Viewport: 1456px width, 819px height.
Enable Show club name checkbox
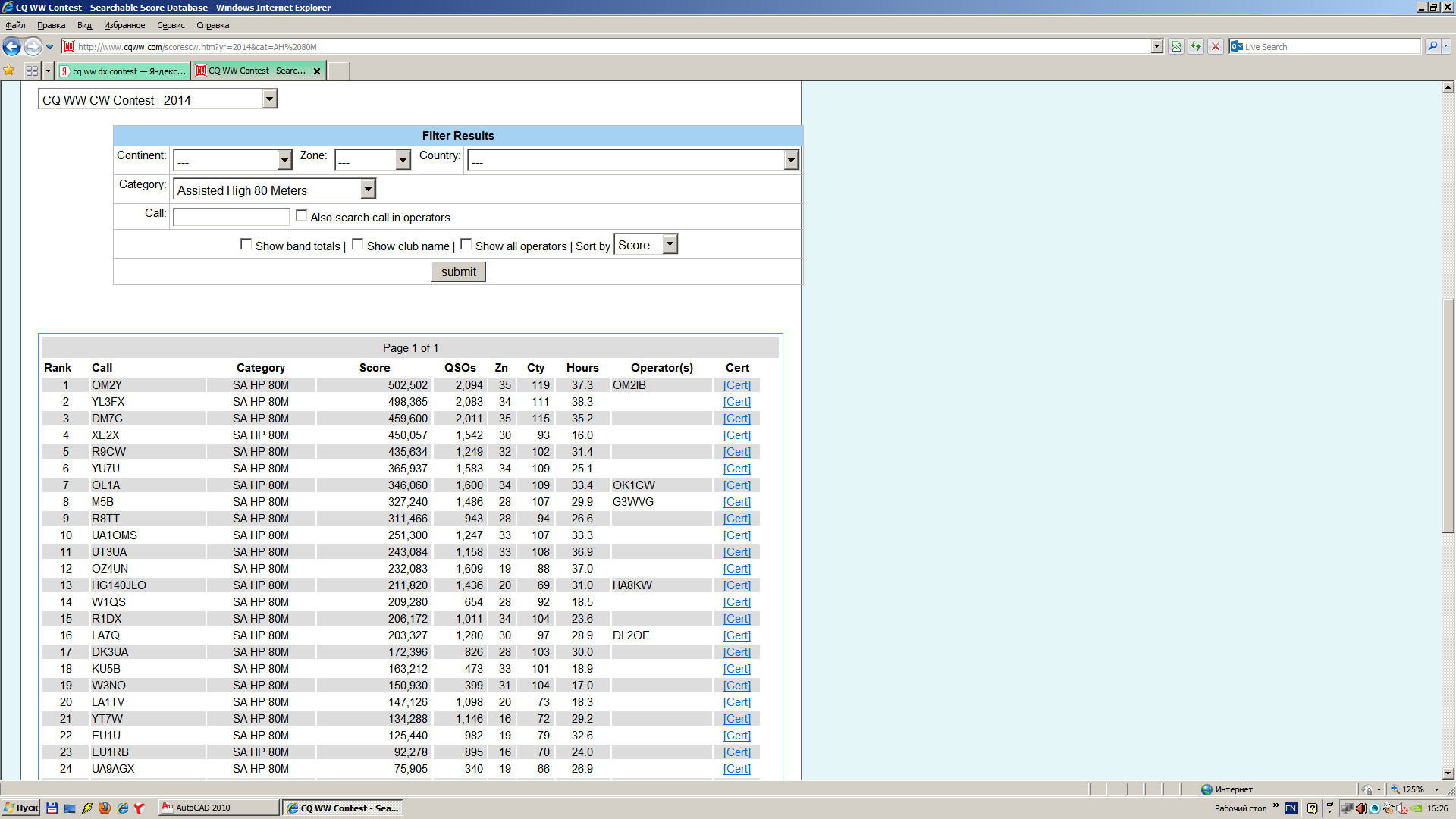pyautogui.click(x=357, y=244)
